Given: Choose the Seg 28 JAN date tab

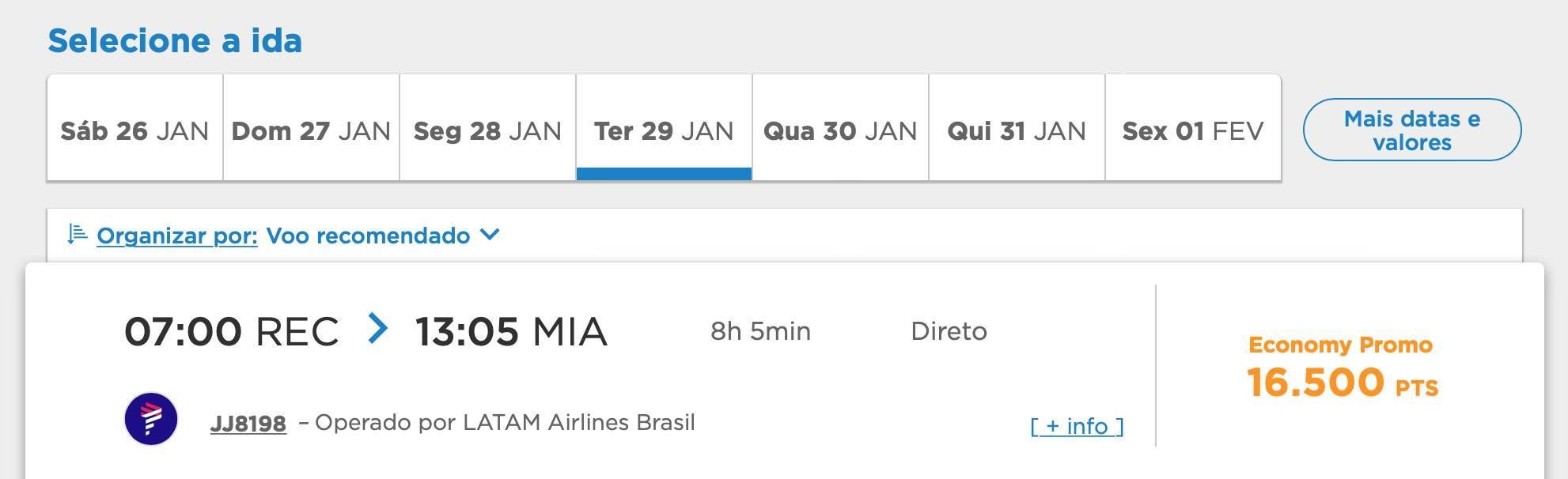Looking at the screenshot, I should coord(488,128).
